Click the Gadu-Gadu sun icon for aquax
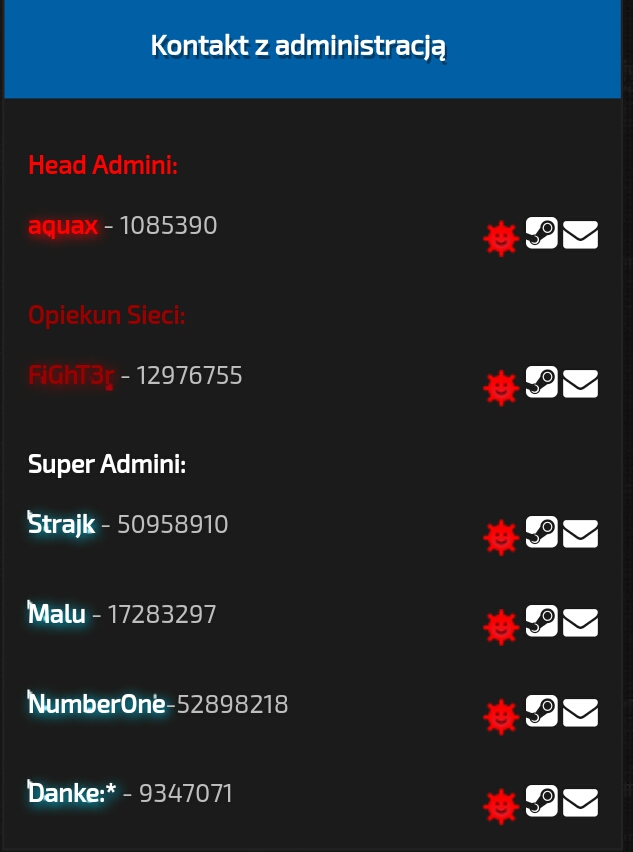Image resolution: width=633 pixels, height=852 pixels. click(500, 238)
